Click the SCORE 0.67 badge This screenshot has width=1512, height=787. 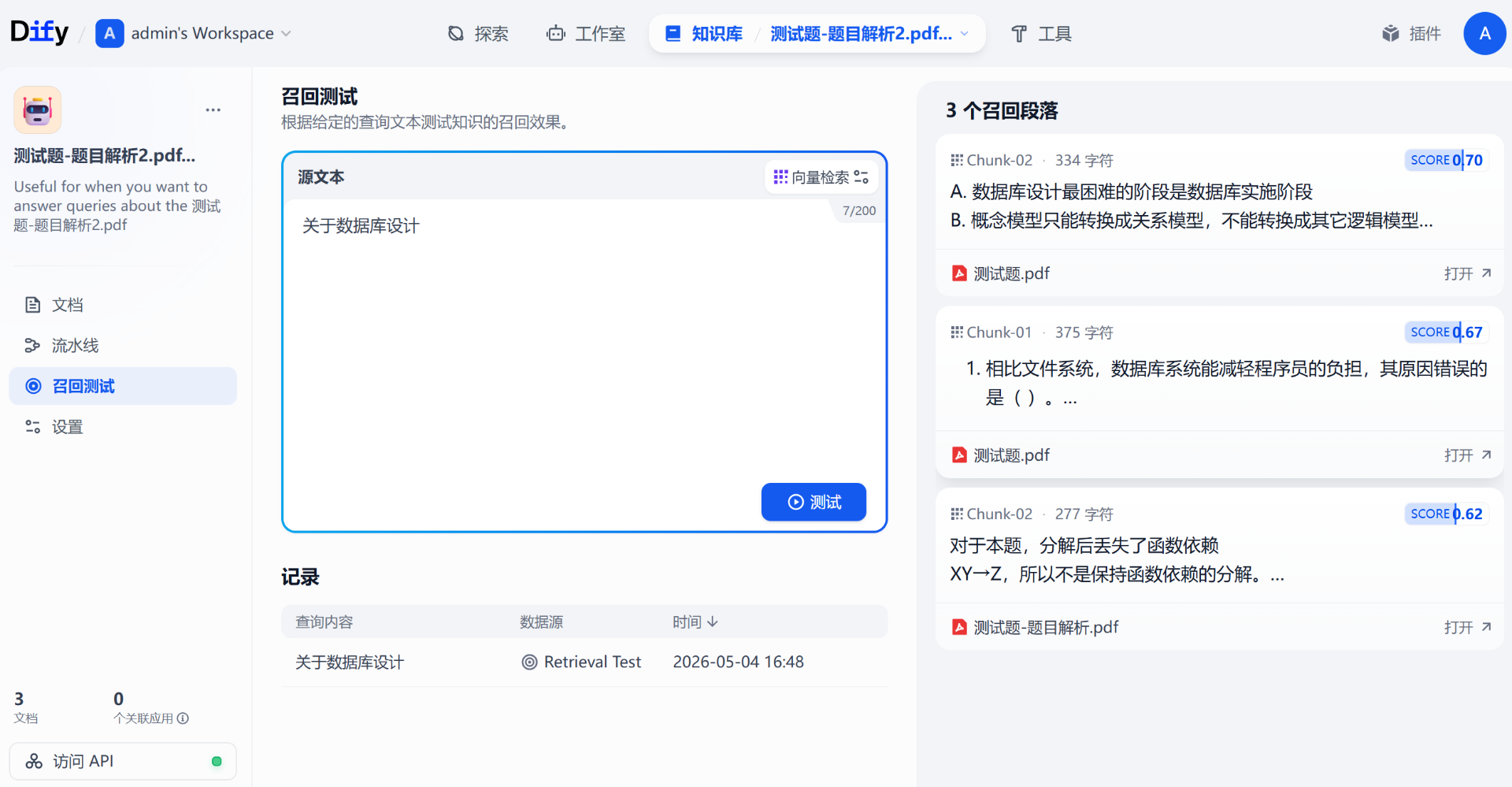tap(1446, 332)
